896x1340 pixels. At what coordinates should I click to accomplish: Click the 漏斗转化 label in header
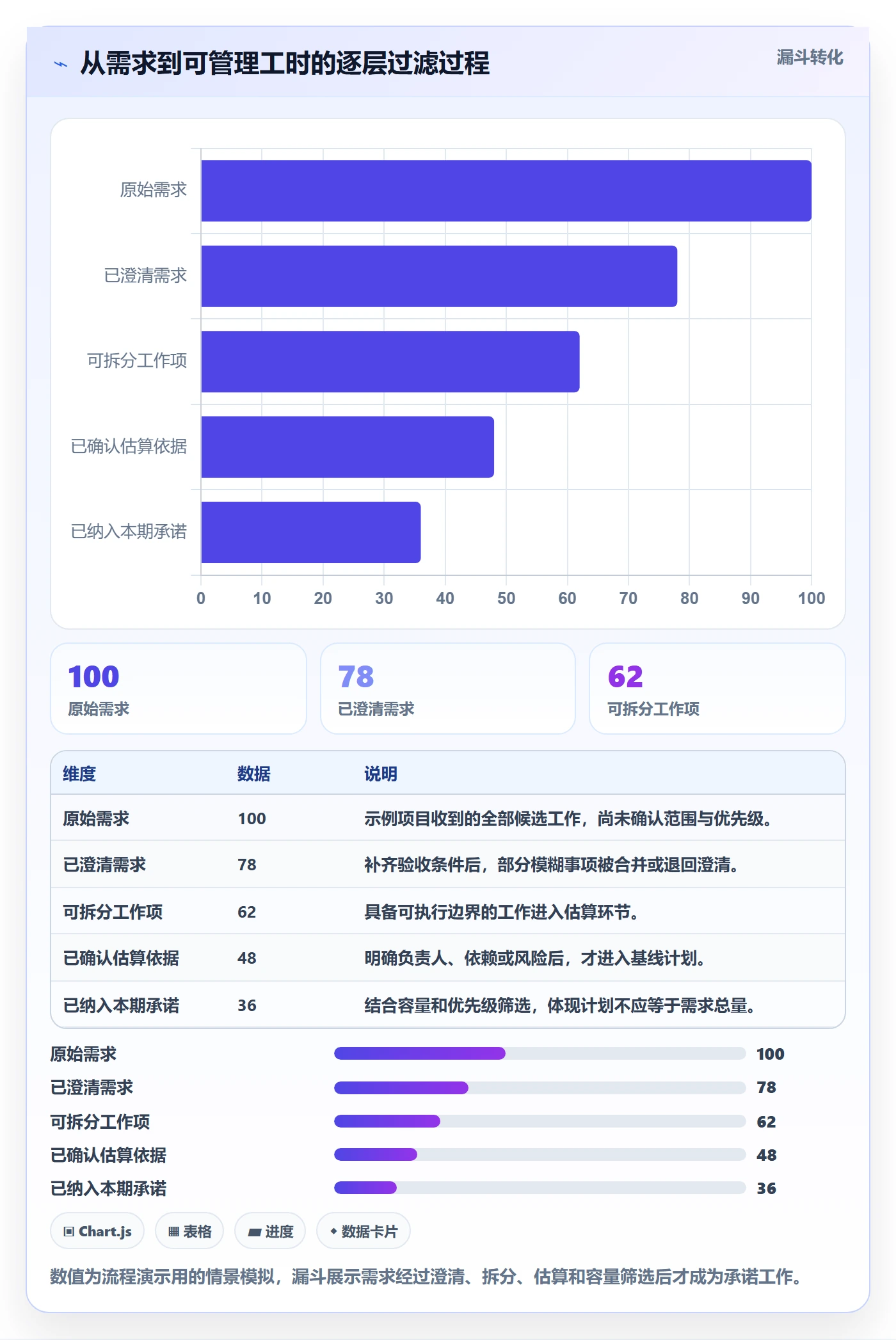810,58
